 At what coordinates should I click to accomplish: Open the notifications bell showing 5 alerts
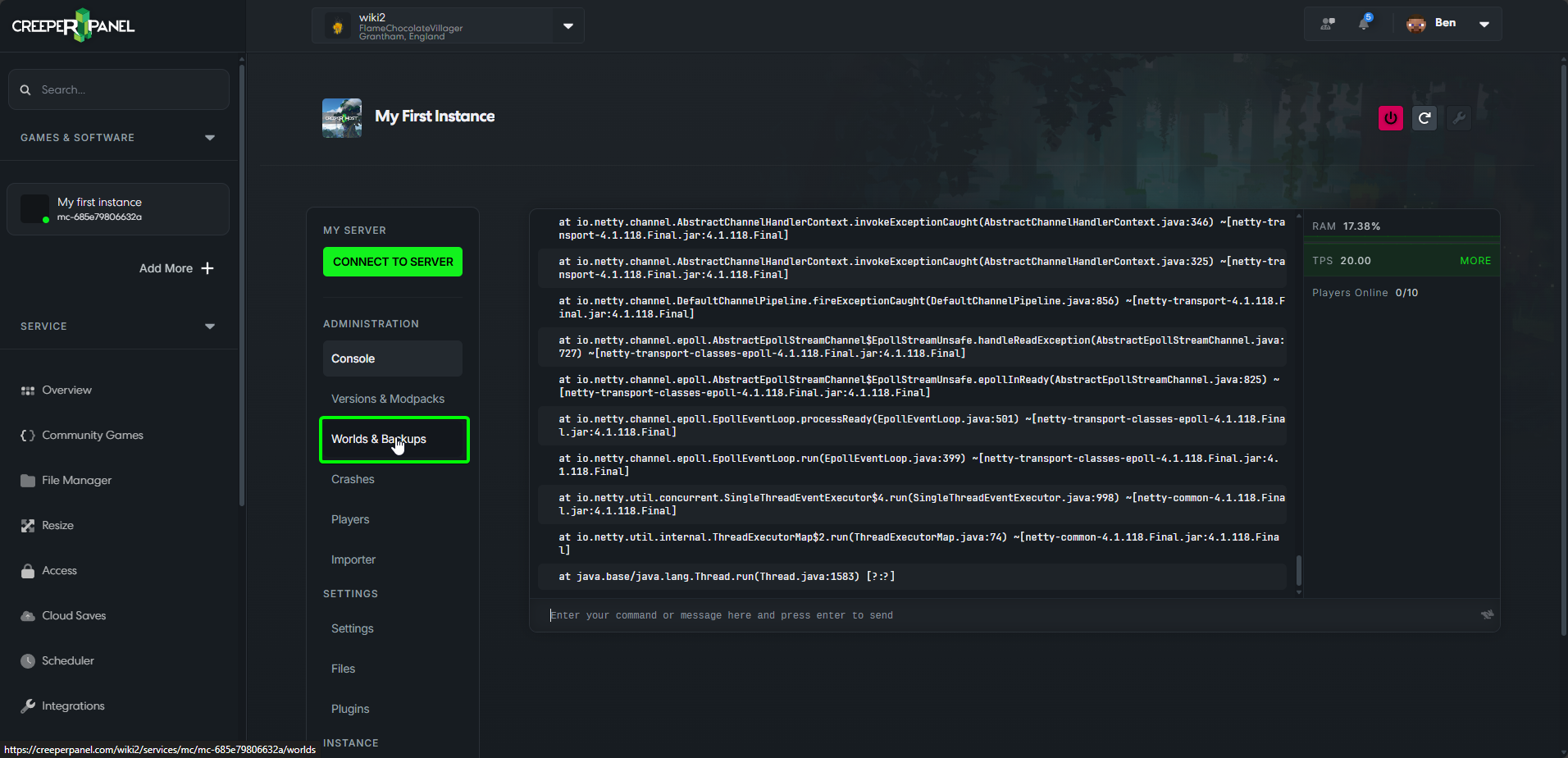[1365, 24]
